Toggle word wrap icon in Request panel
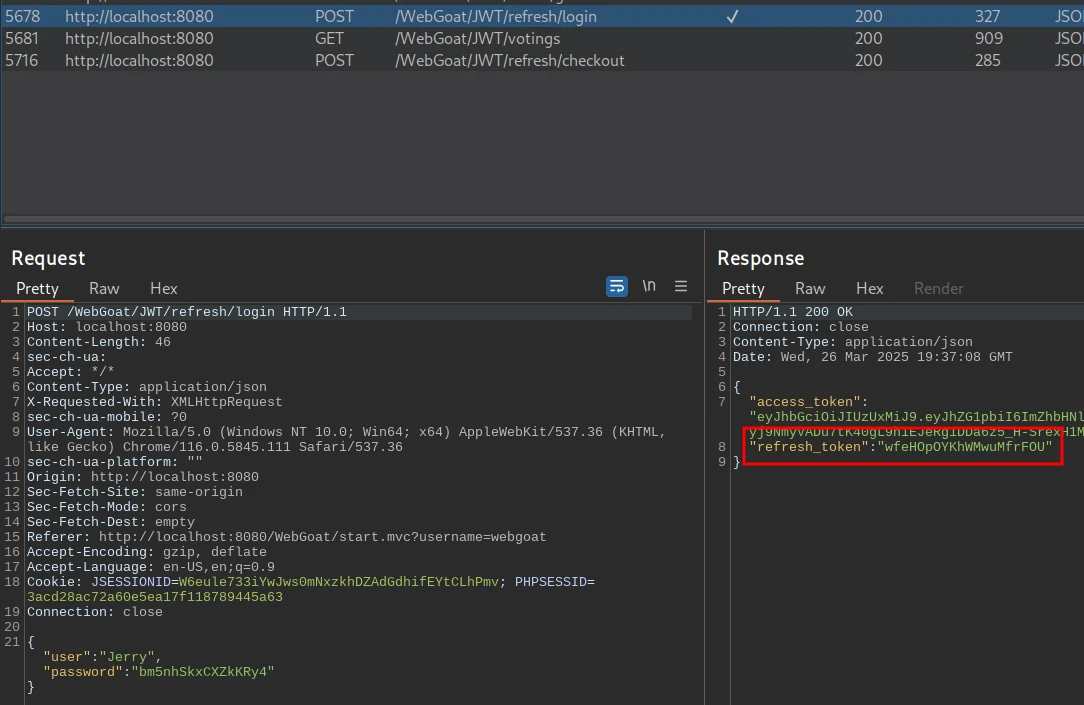 (x=617, y=286)
